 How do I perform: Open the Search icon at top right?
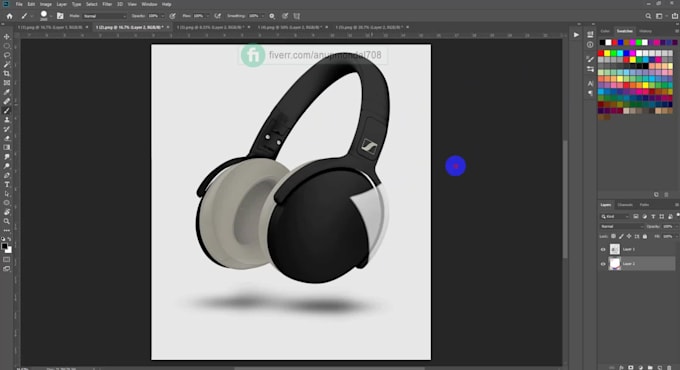[x=648, y=16]
